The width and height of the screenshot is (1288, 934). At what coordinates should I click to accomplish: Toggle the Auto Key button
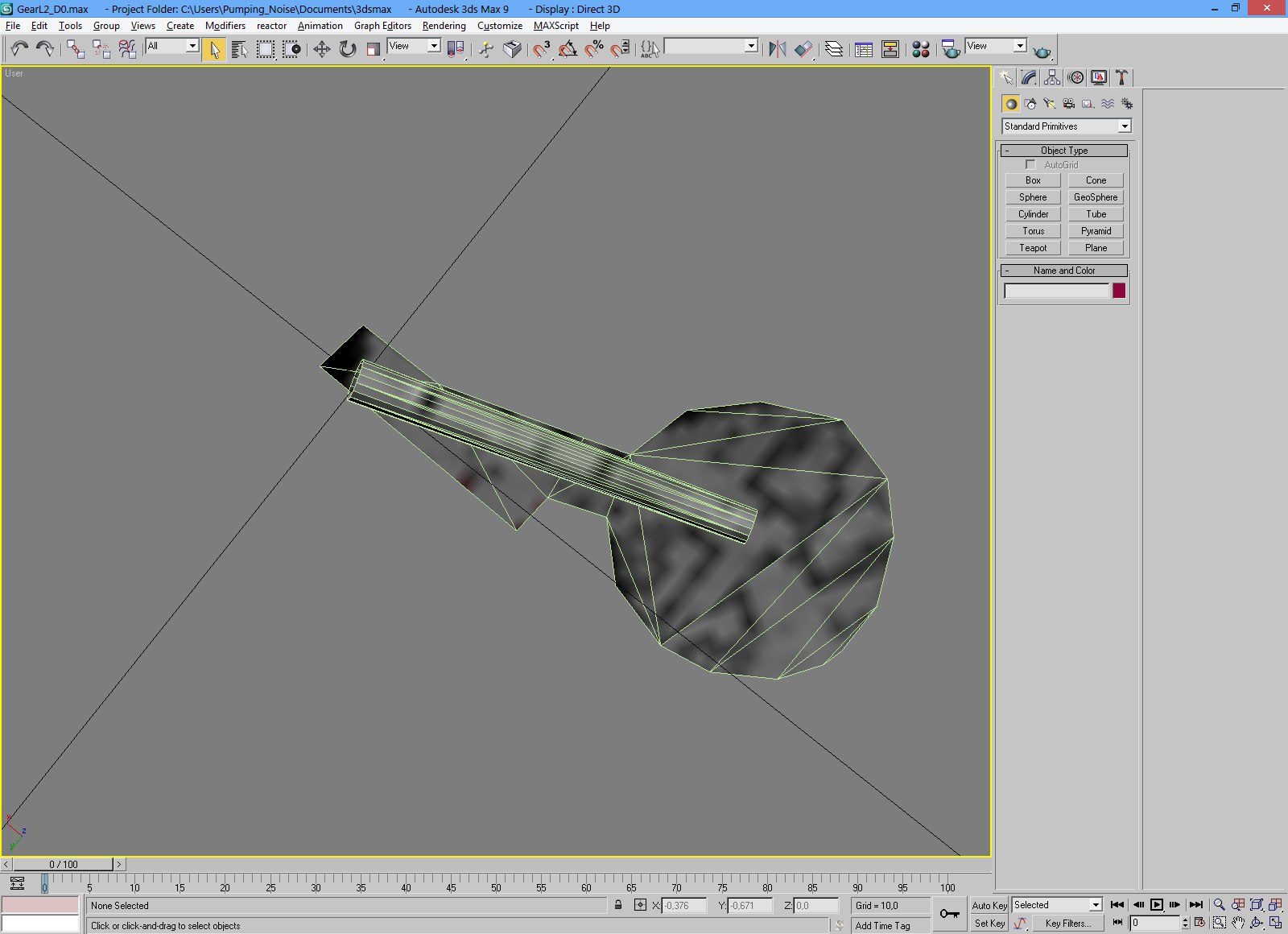pos(989,905)
